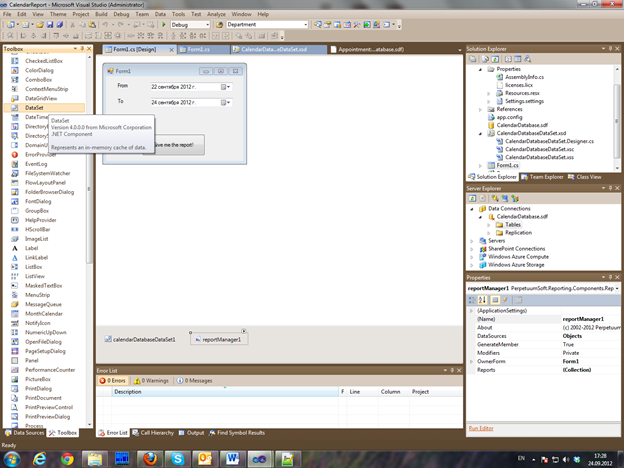Expand the Servers node
The width and height of the screenshot is (624, 468).
[x=472, y=241]
